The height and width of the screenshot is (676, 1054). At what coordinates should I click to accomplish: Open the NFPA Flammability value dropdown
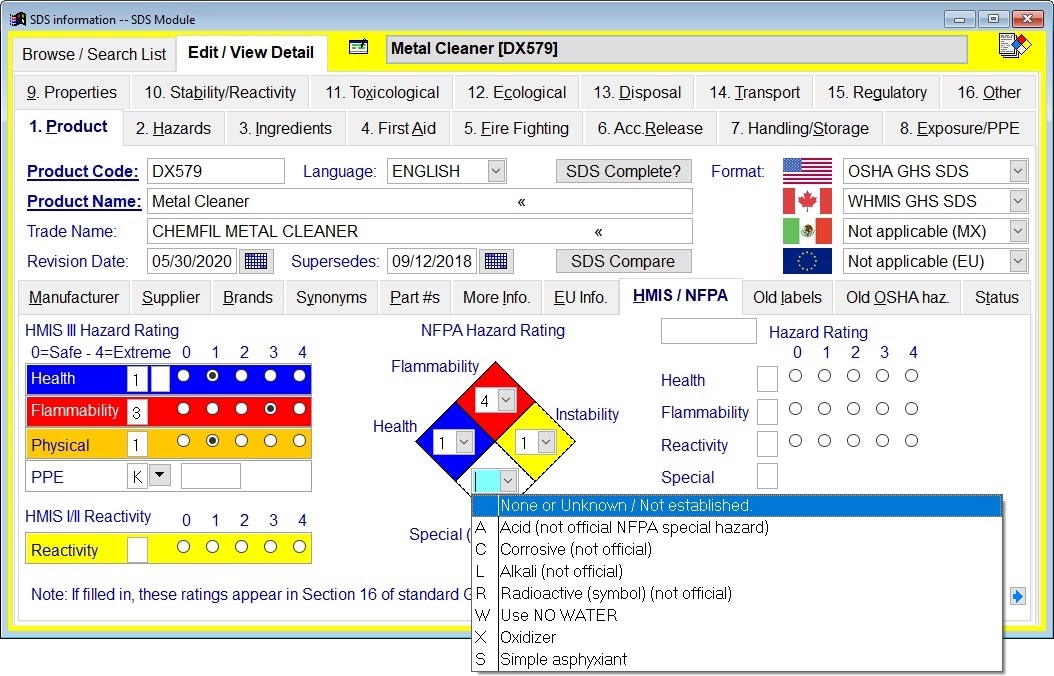[506, 400]
